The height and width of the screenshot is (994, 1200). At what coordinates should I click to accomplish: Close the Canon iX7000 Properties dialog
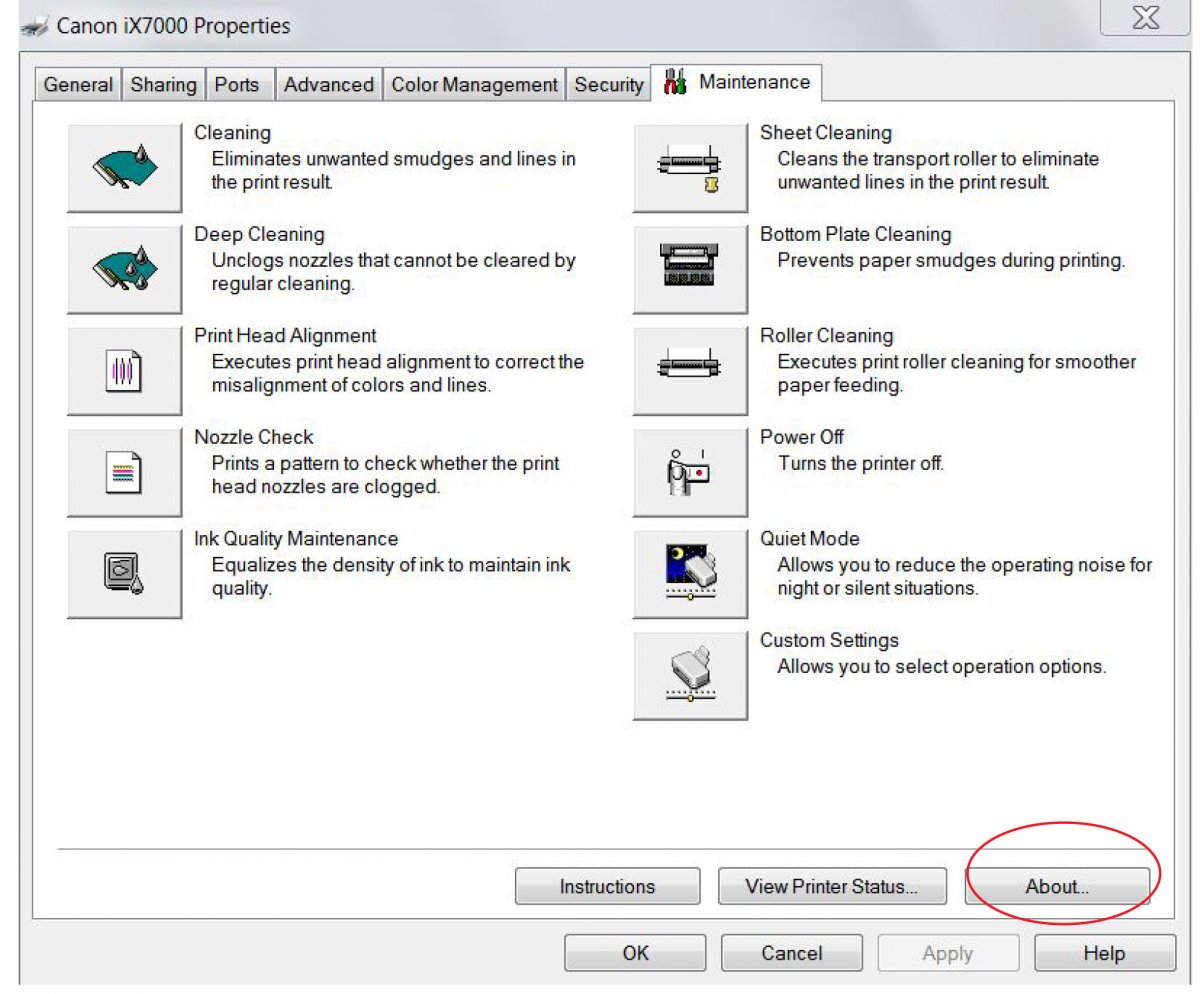click(x=1145, y=18)
